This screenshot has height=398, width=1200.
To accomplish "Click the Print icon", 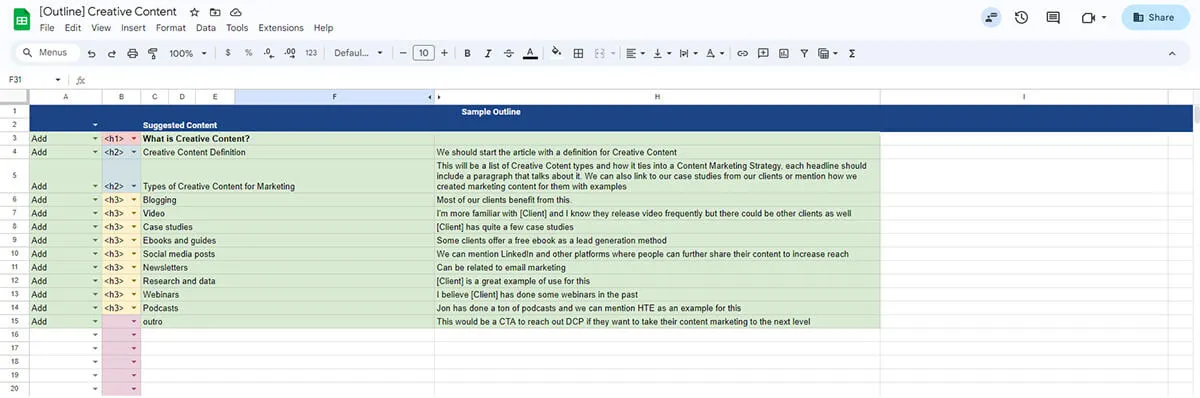I will (x=132, y=53).
